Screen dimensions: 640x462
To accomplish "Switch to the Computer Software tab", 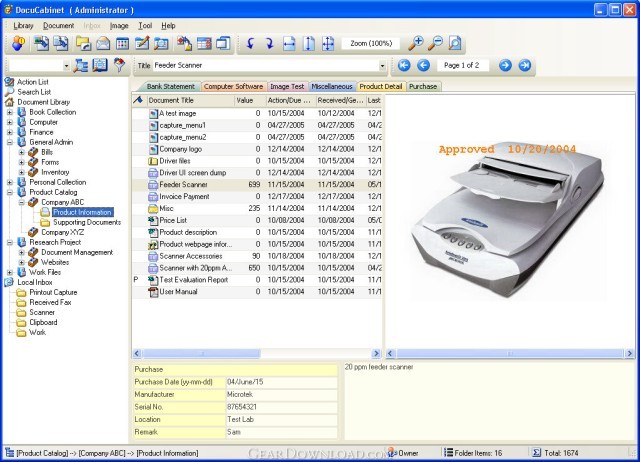I will (233, 87).
